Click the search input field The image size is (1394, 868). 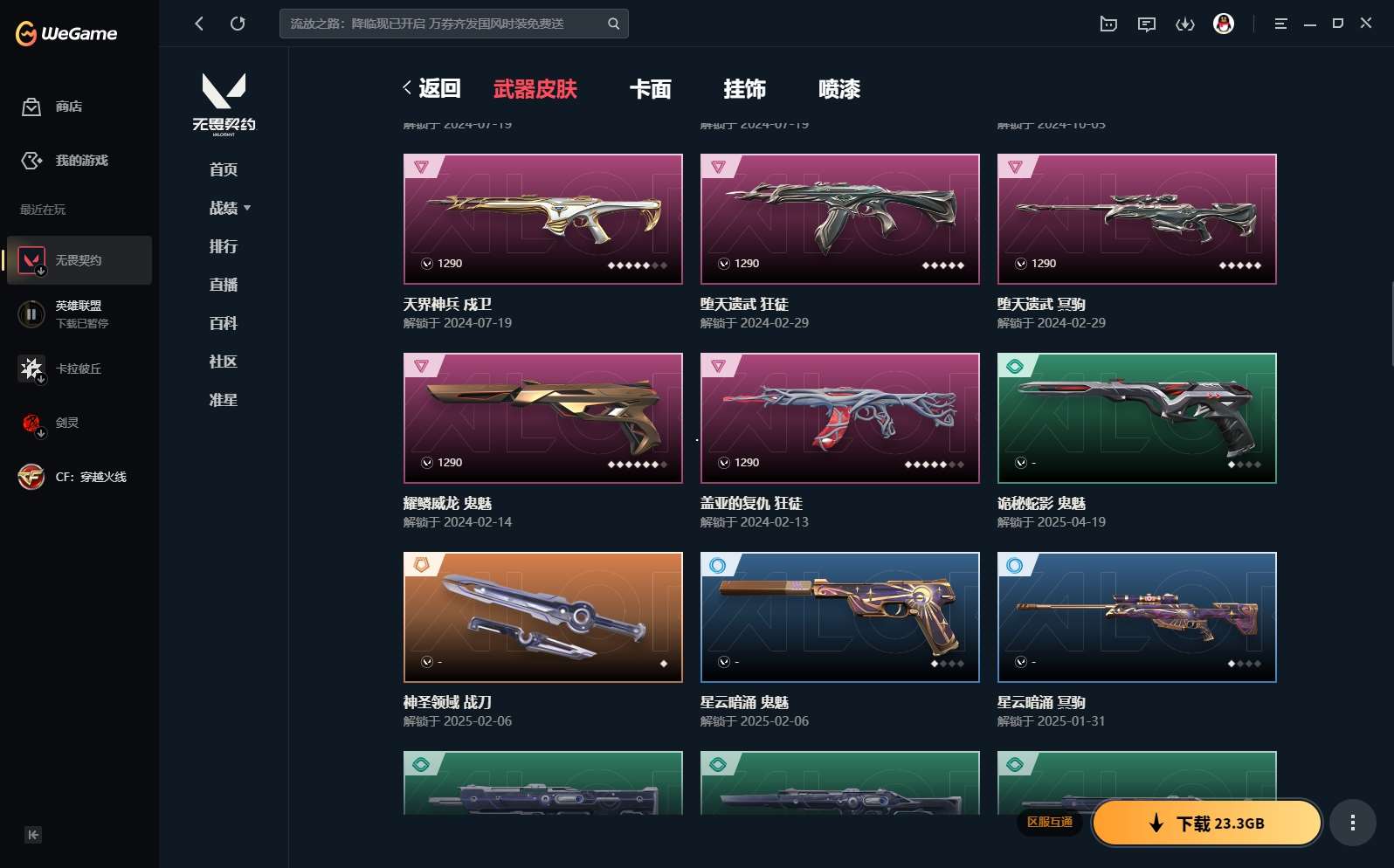(x=445, y=24)
